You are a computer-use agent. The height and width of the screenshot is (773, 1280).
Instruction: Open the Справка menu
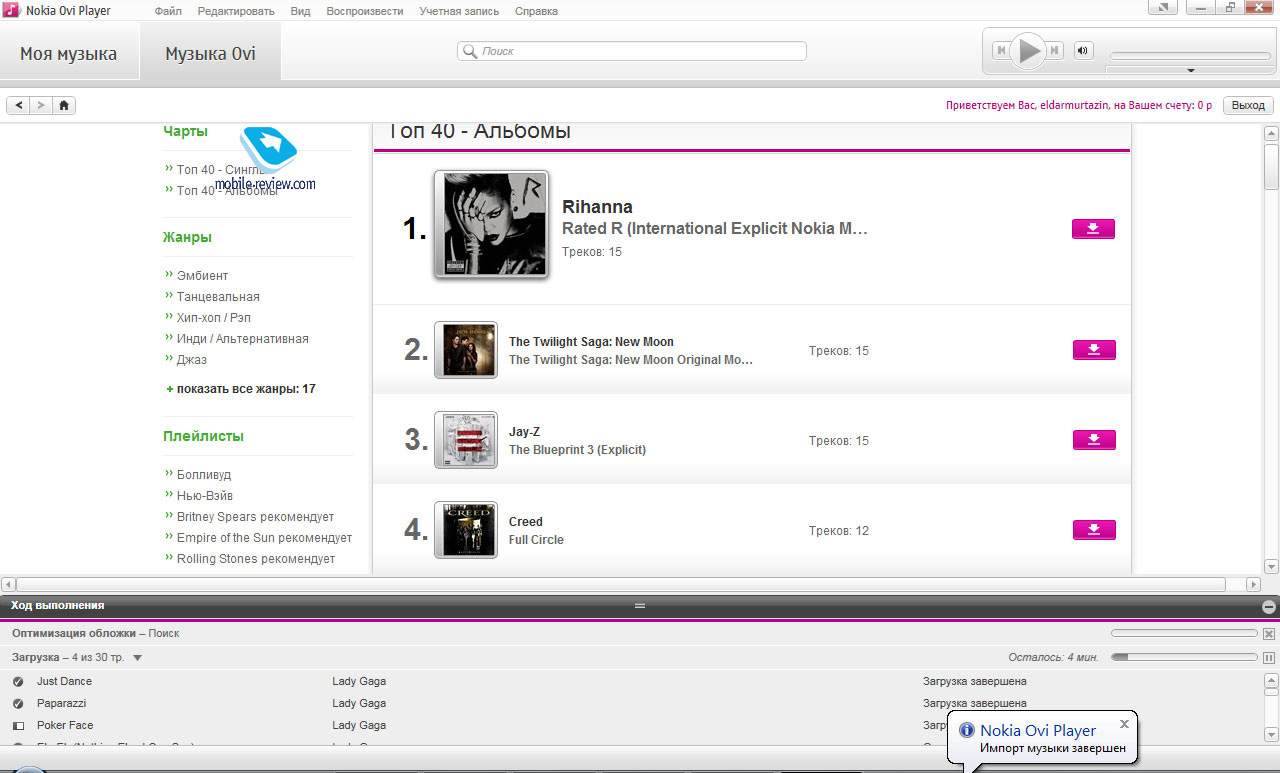pos(536,11)
